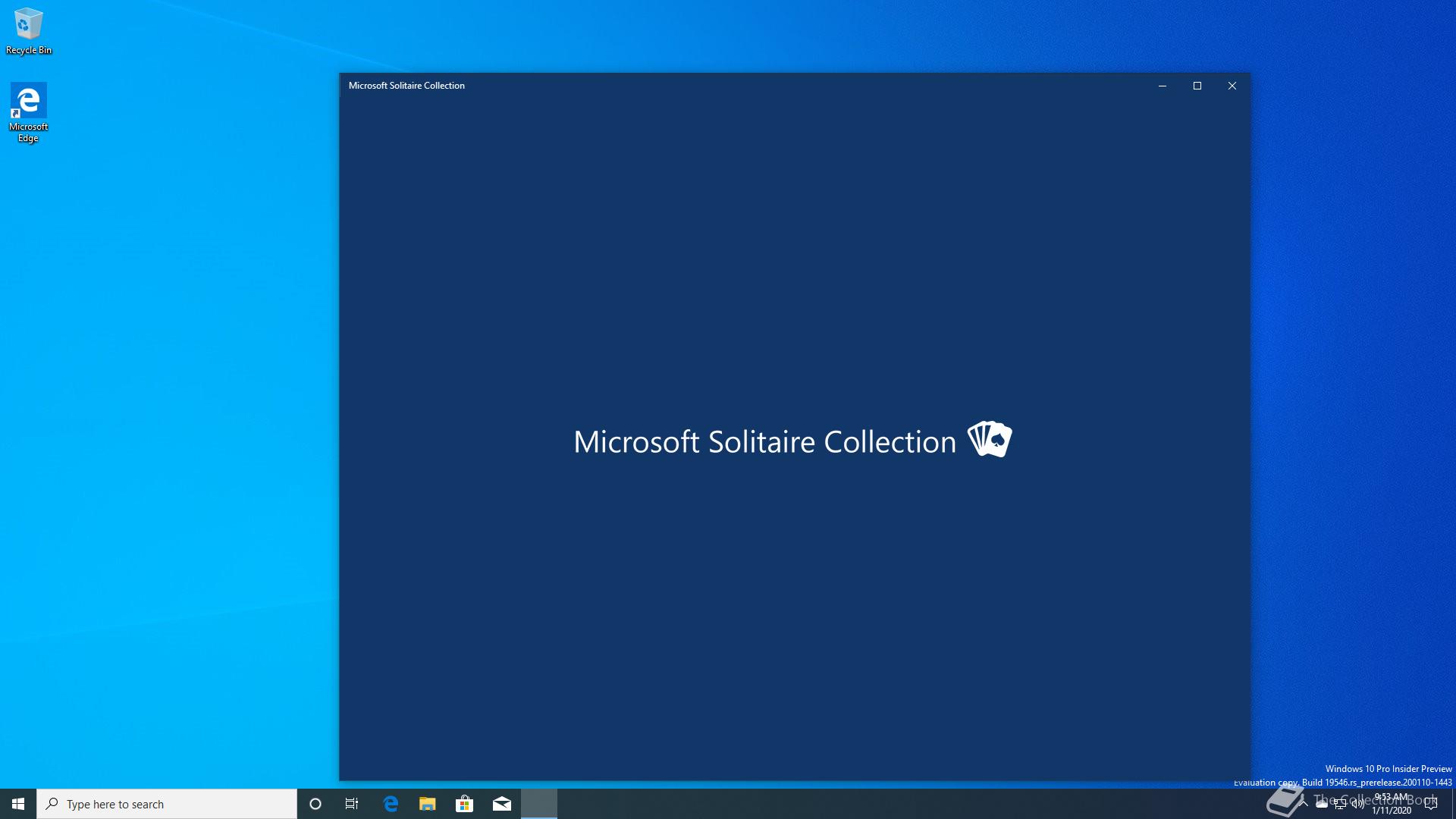Select the Microsoft Edge desktop shortcut
The image size is (1456, 819).
click(29, 113)
